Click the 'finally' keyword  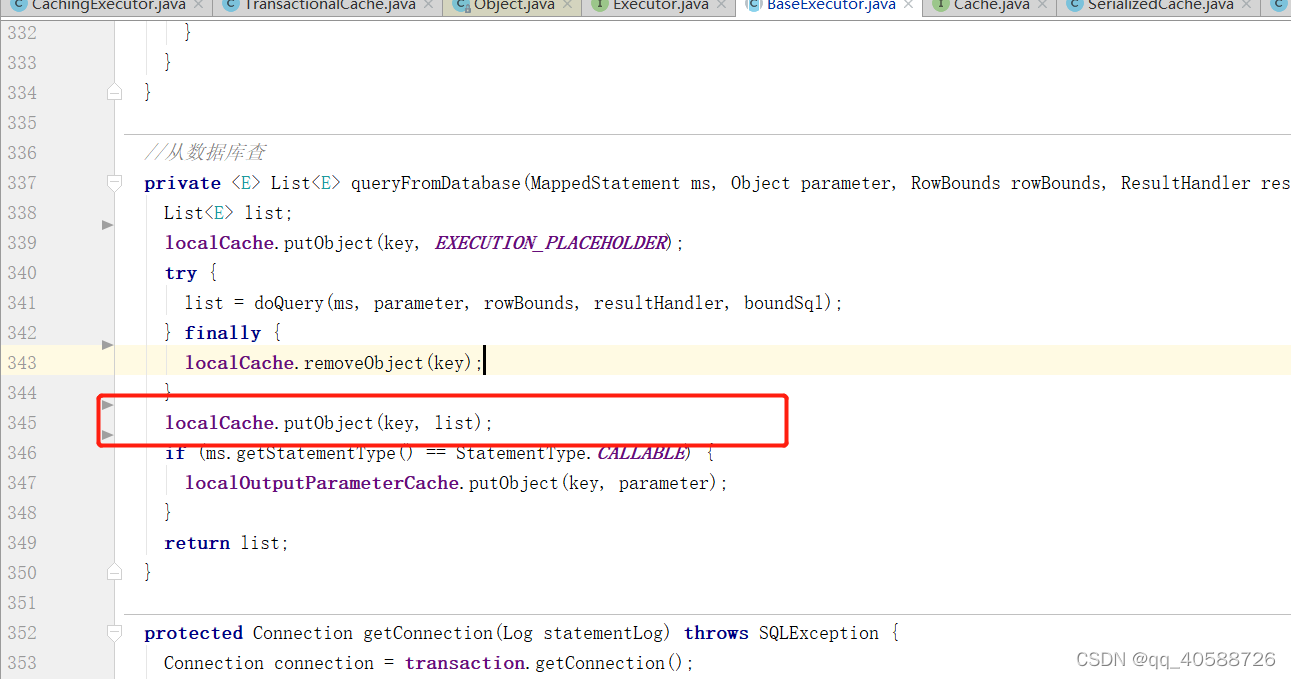[x=223, y=333]
